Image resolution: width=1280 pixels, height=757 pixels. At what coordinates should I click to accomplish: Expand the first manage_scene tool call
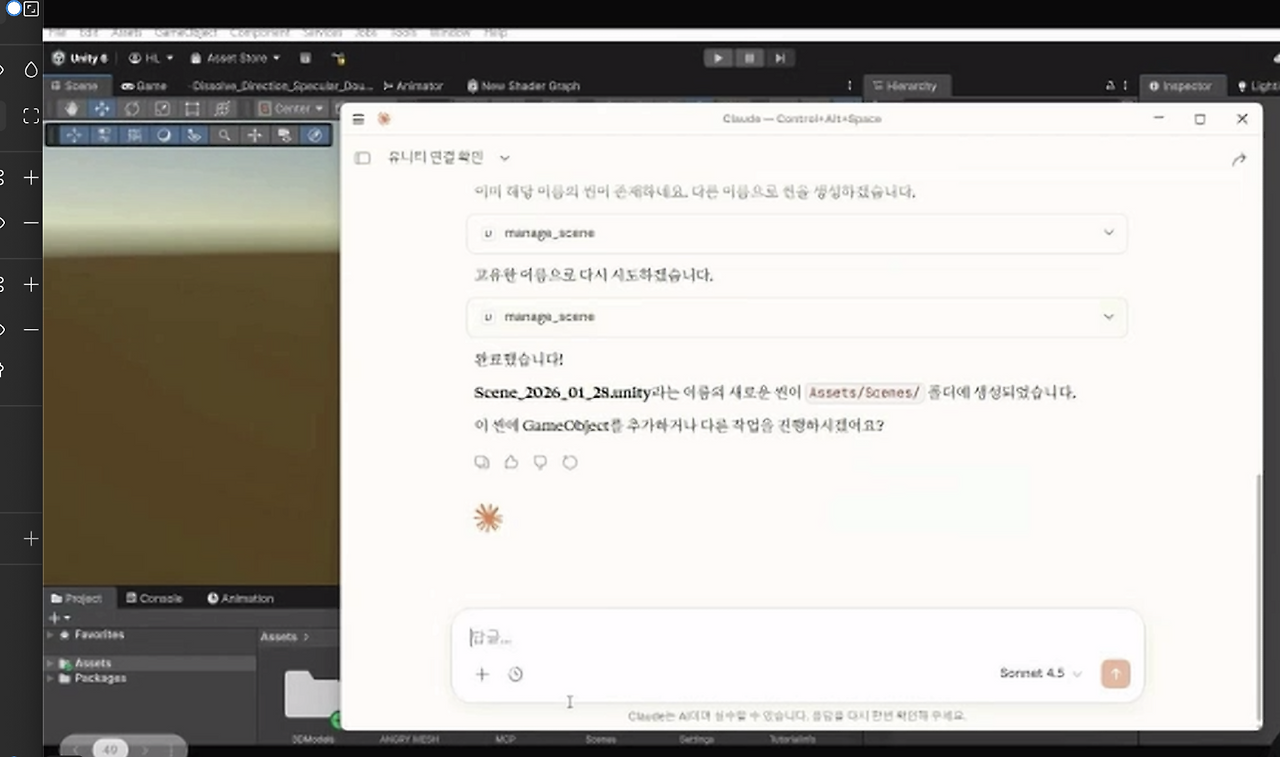pos(797,233)
